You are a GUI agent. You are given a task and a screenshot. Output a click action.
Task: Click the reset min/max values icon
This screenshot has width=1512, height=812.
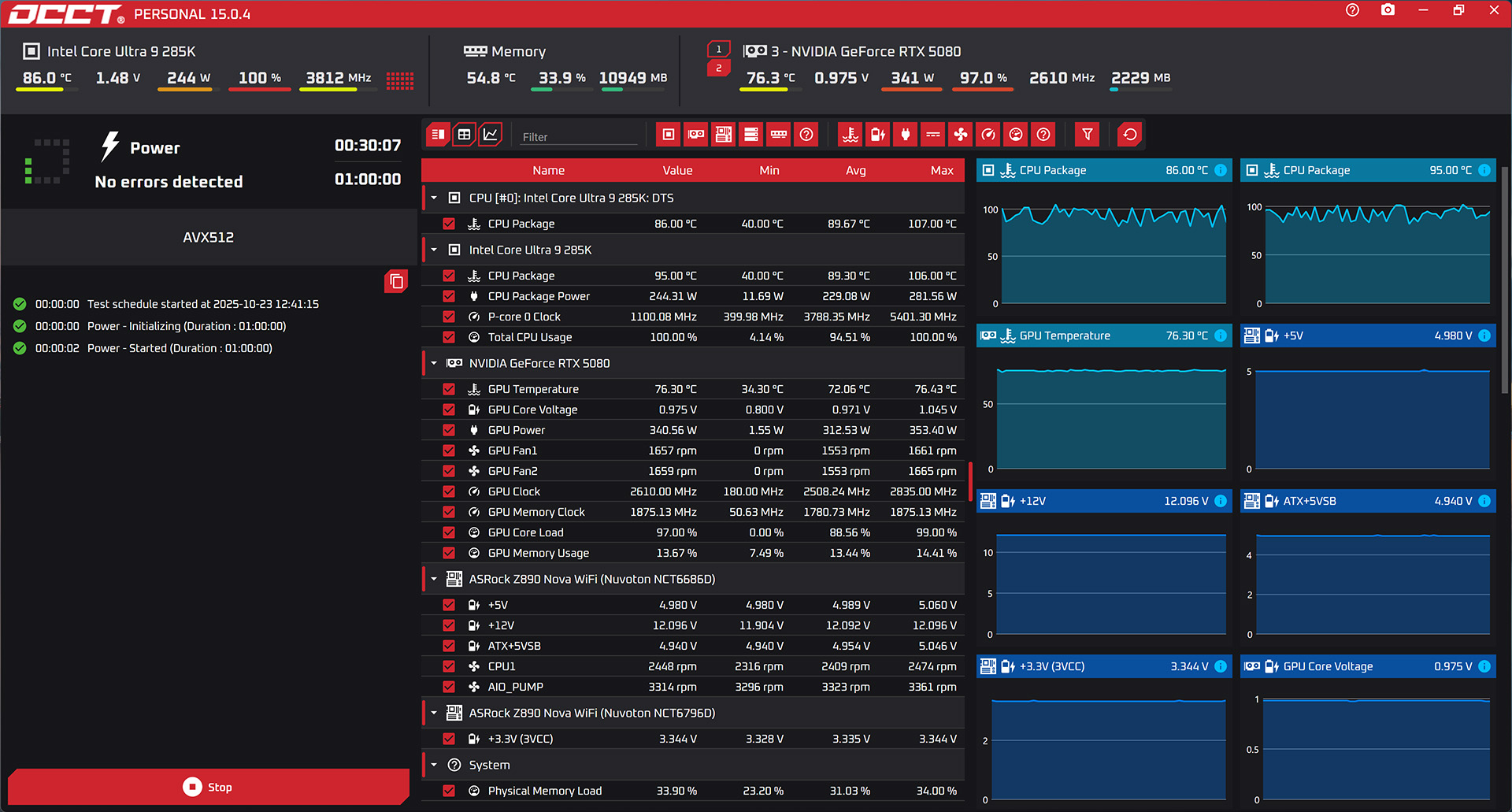coord(1130,135)
